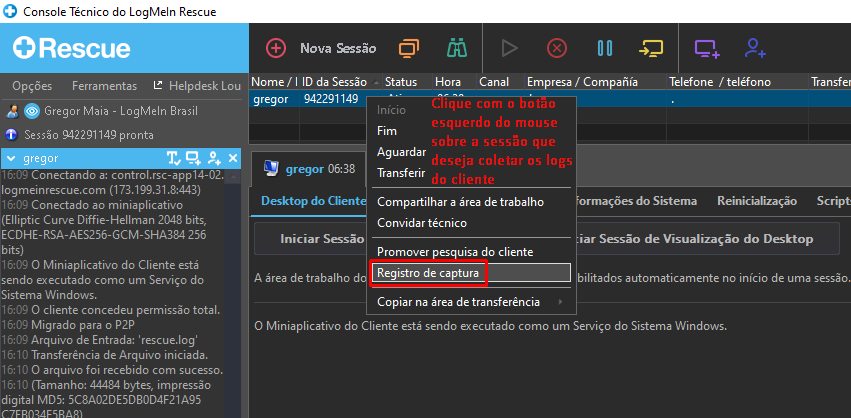Click the orange screens toolbar icon

(409, 48)
